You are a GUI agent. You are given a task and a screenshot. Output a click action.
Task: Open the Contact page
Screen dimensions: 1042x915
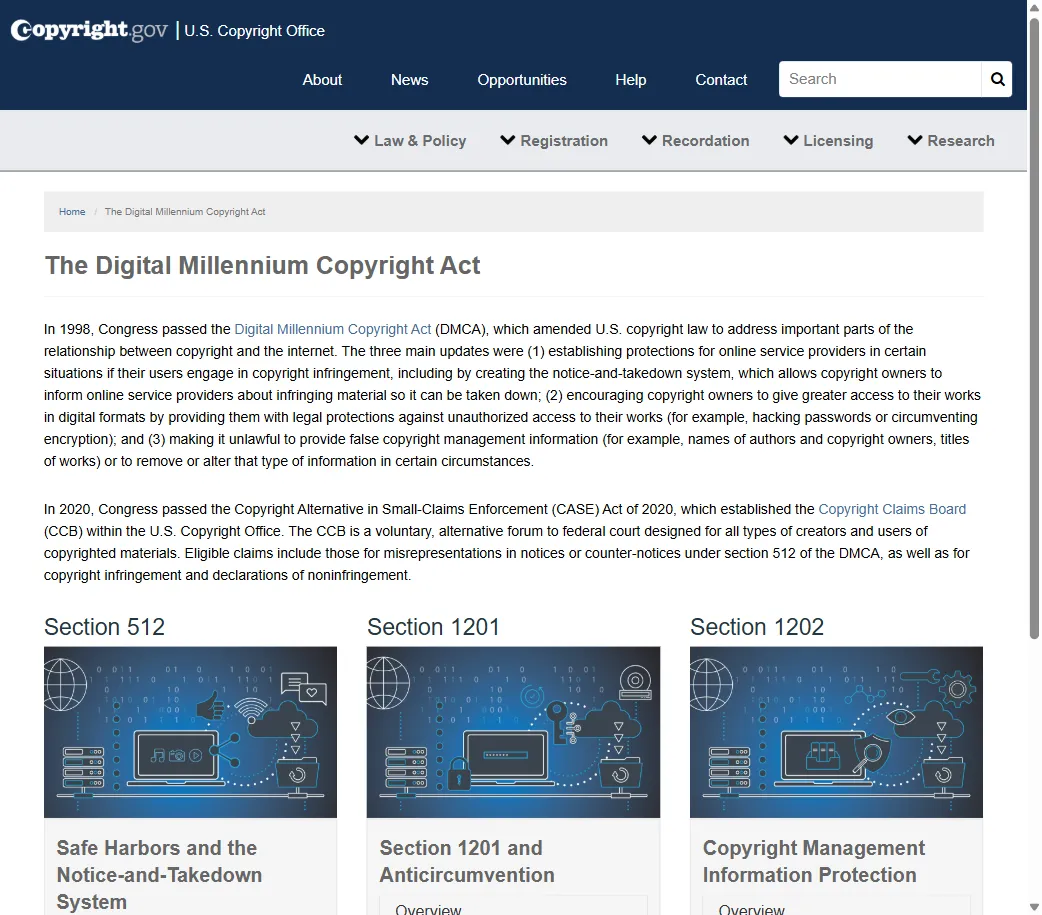tap(720, 80)
